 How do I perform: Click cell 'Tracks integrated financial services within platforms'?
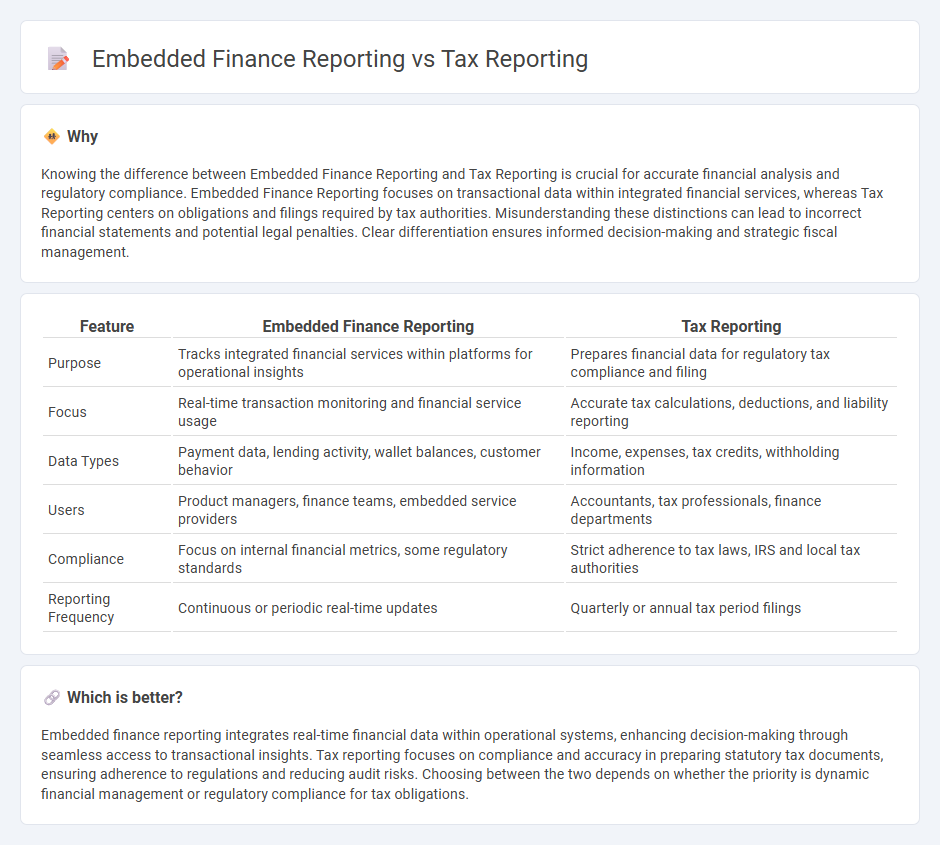click(x=368, y=363)
